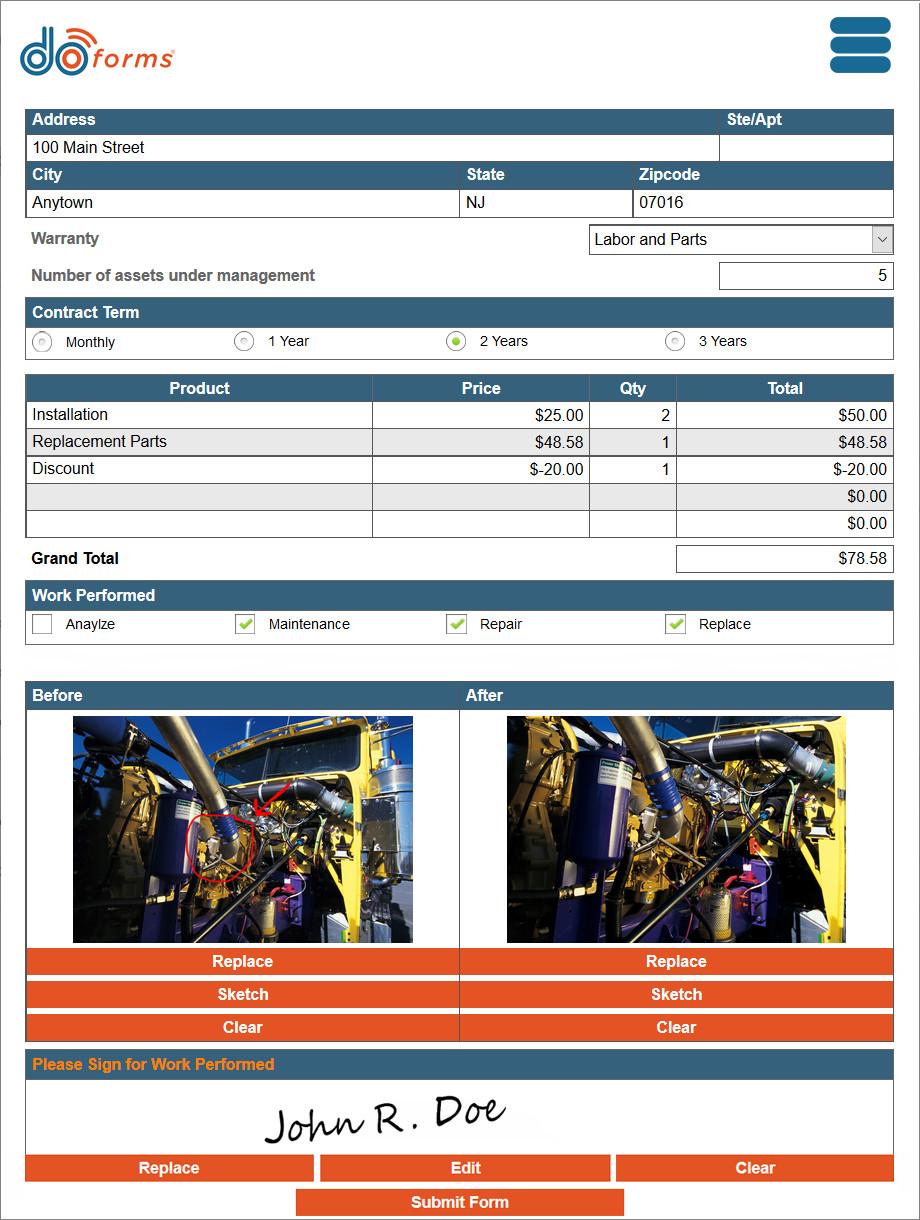Click the Grand Total field $78.58
920x1220 pixels.
click(x=784, y=559)
